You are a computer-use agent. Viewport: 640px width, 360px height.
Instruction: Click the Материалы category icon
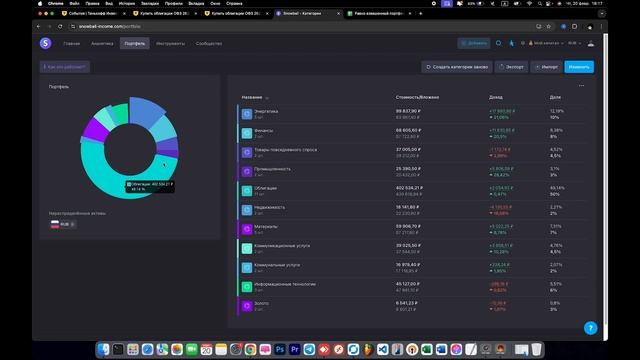pyautogui.click(x=247, y=229)
